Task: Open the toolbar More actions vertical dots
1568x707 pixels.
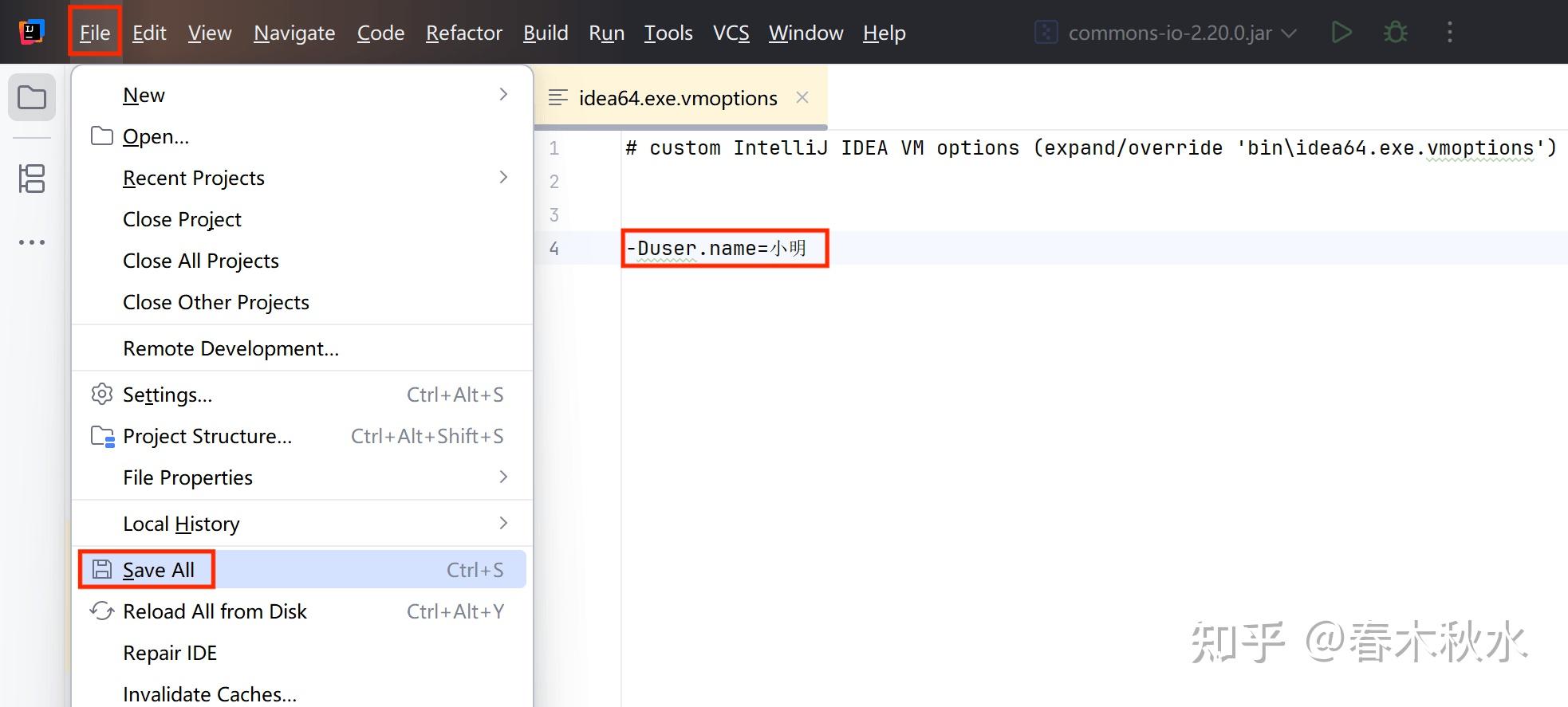Action: click(1450, 33)
